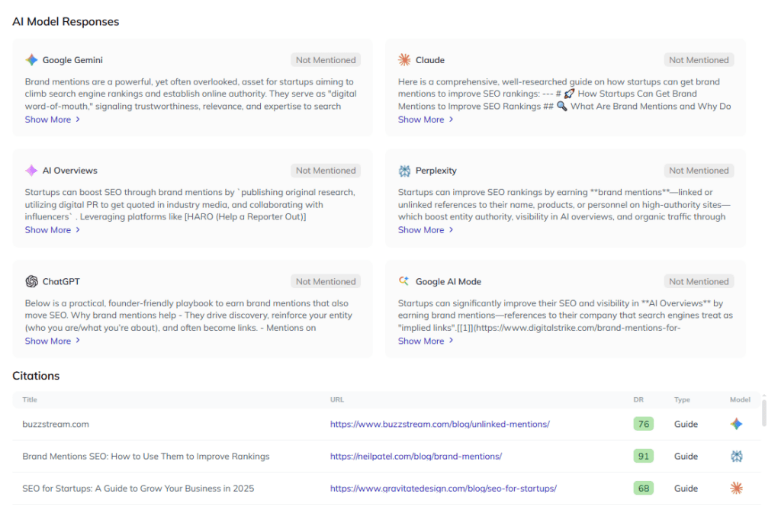The image size is (777, 514).
Task: Click the Google AI Mode card title text
Action: 448,282
